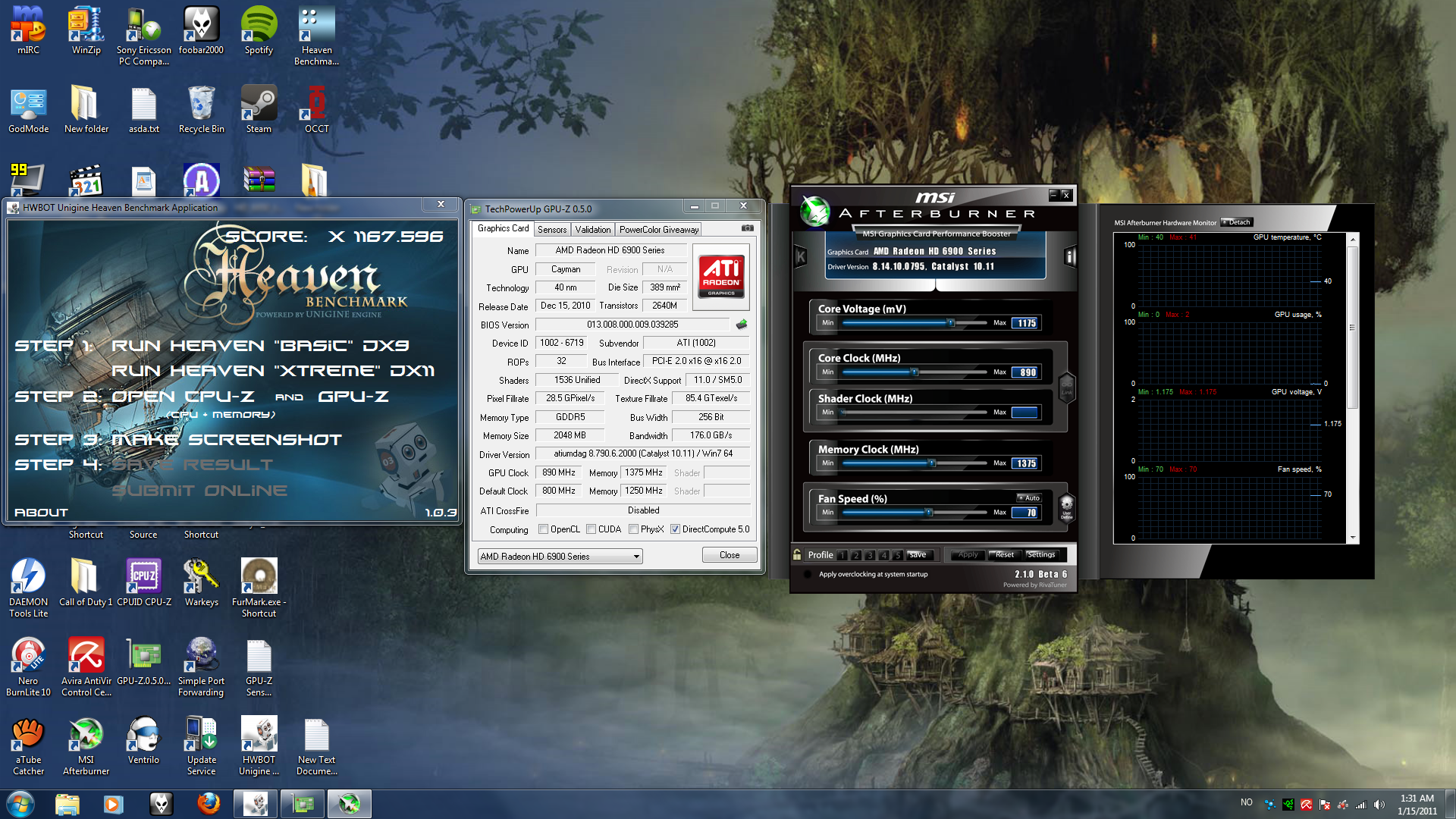This screenshot has width=1456, height=819.
Task: Toggle Apply overclocking at system startup
Action: click(808, 574)
